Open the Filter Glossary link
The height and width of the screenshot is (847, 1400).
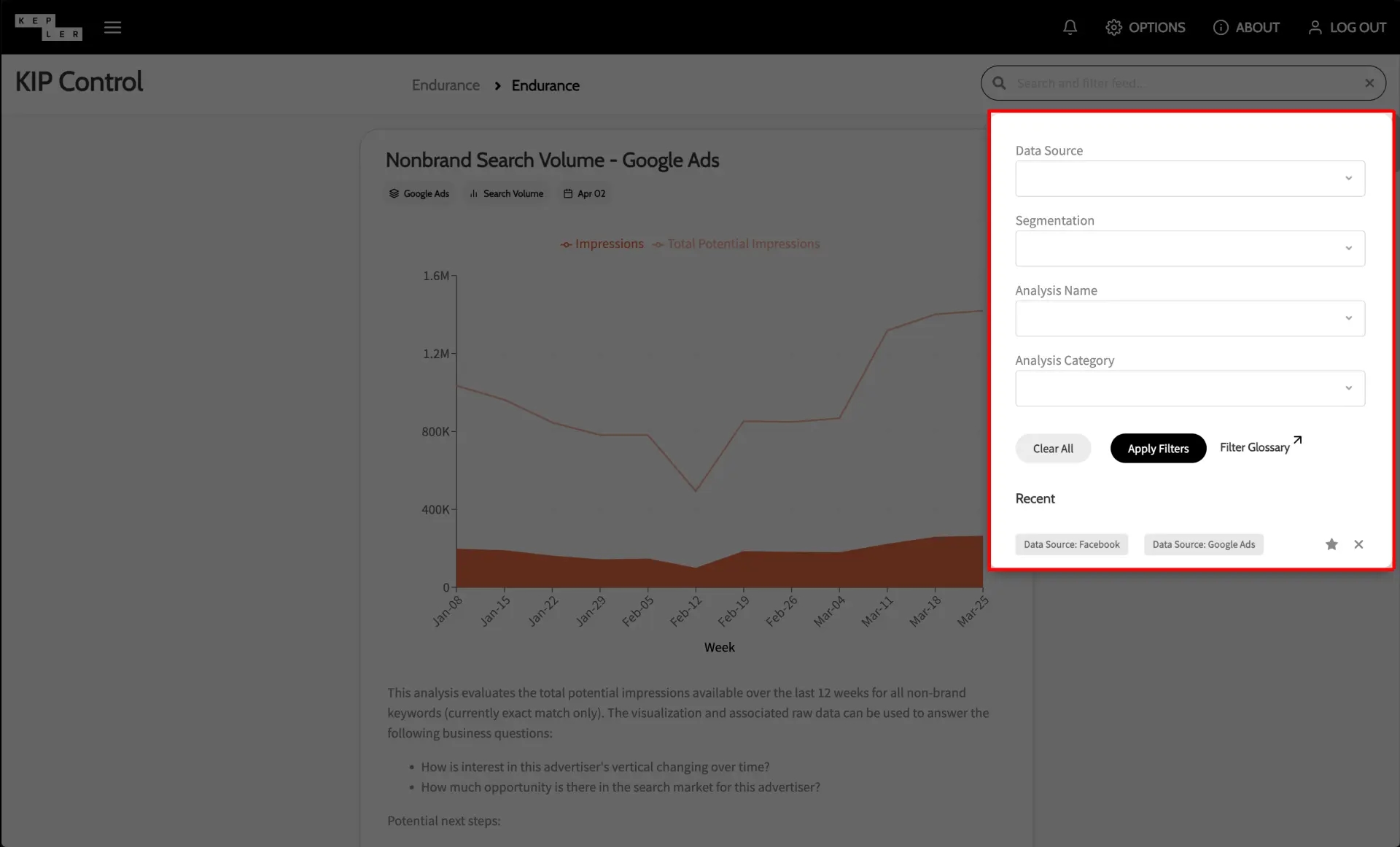coord(1261,446)
